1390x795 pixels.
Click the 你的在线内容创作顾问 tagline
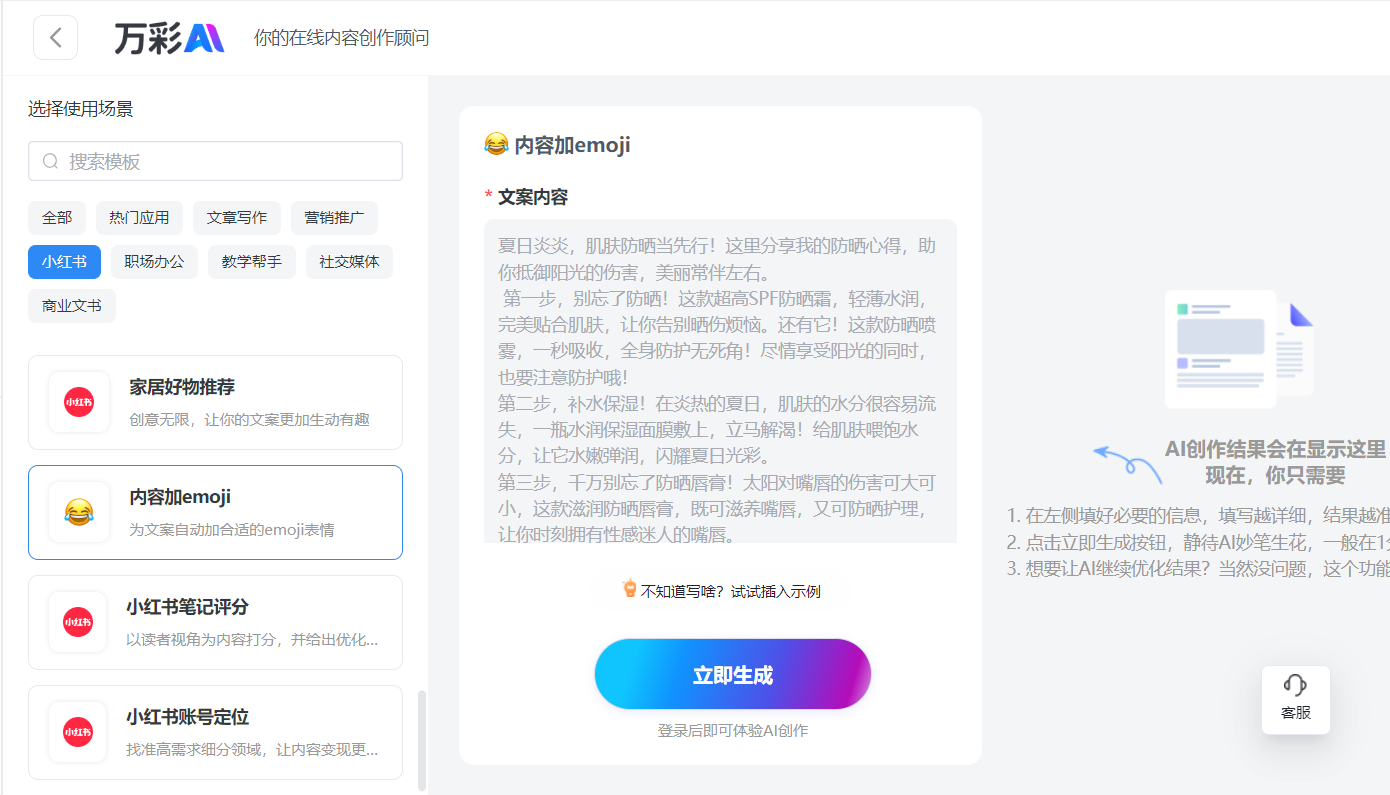click(342, 38)
